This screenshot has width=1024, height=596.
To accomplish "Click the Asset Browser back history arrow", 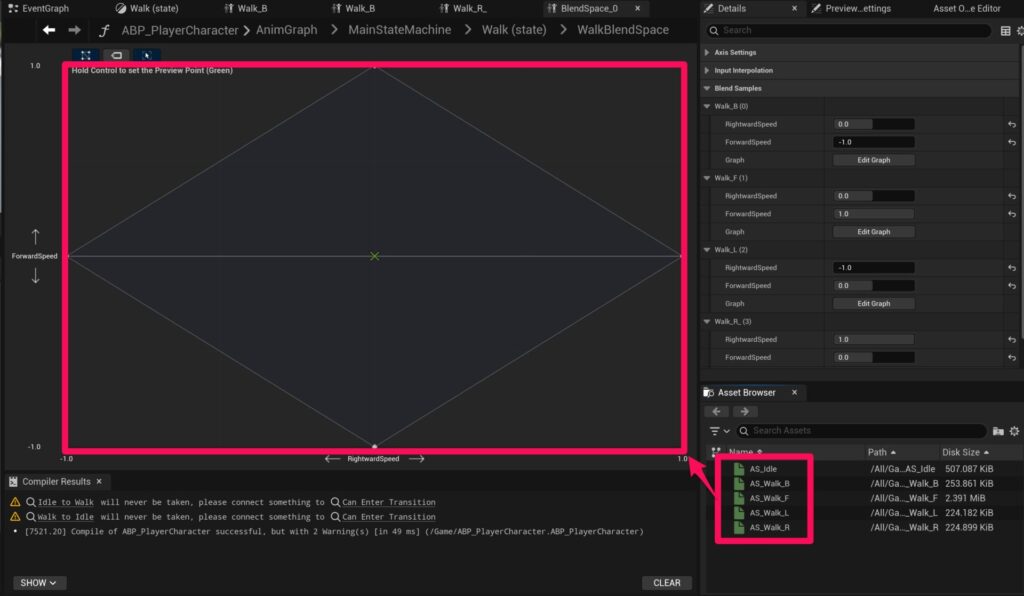I will (716, 411).
